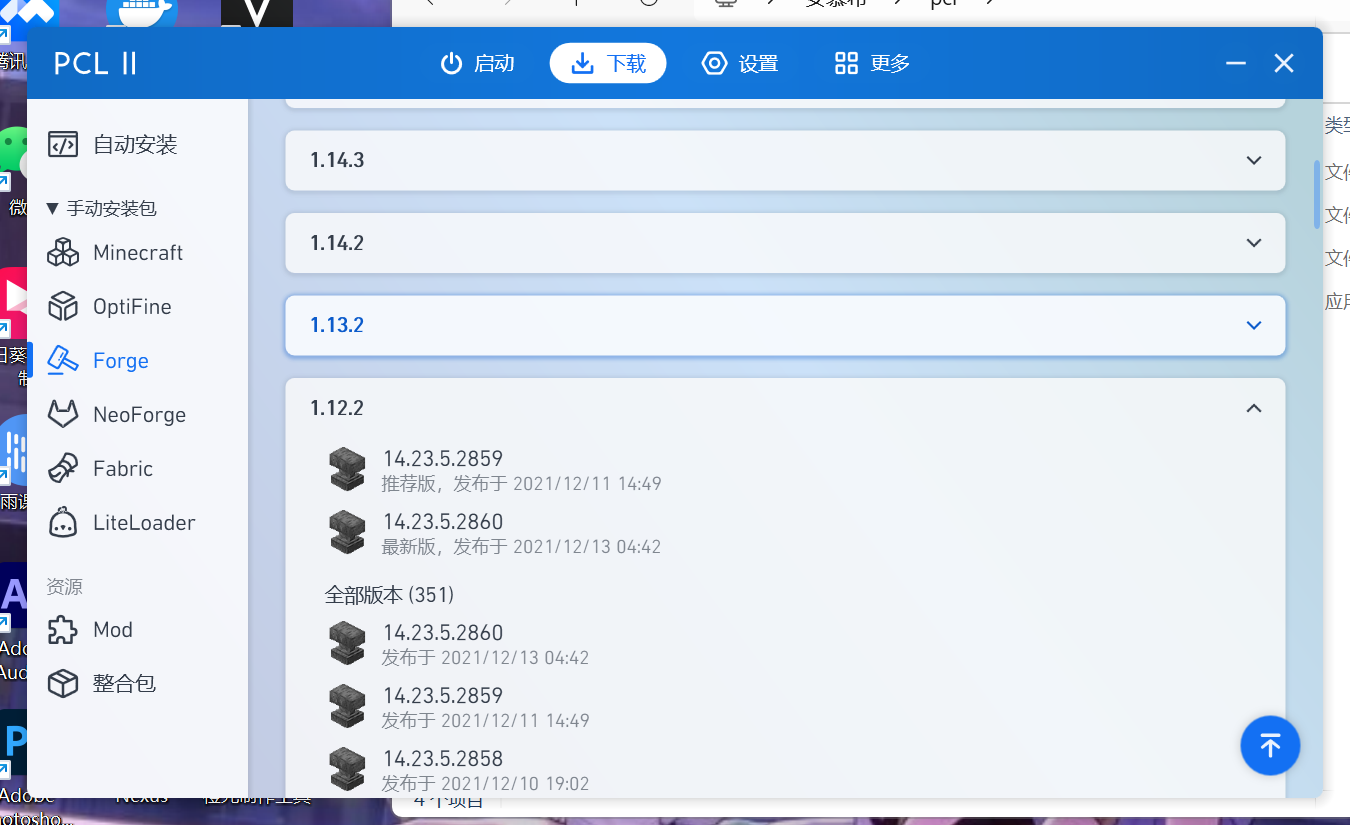Open the 自动安装 page icon
1350x825 pixels.
click(63, 145)
